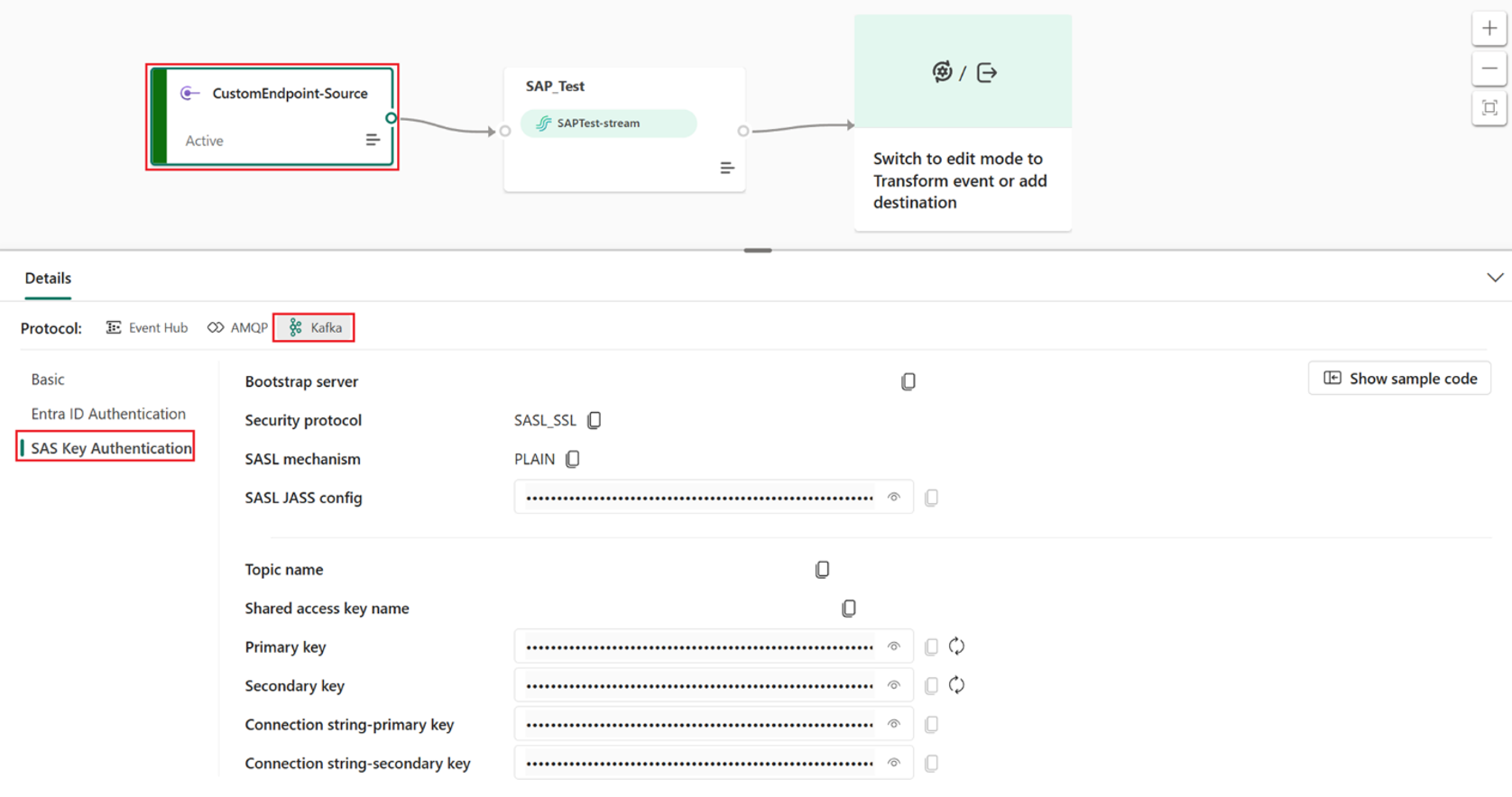This screenshot has width=1512, height=797.
Task: Click the PLAIN mechanism value text
Action: pos(534,459)
